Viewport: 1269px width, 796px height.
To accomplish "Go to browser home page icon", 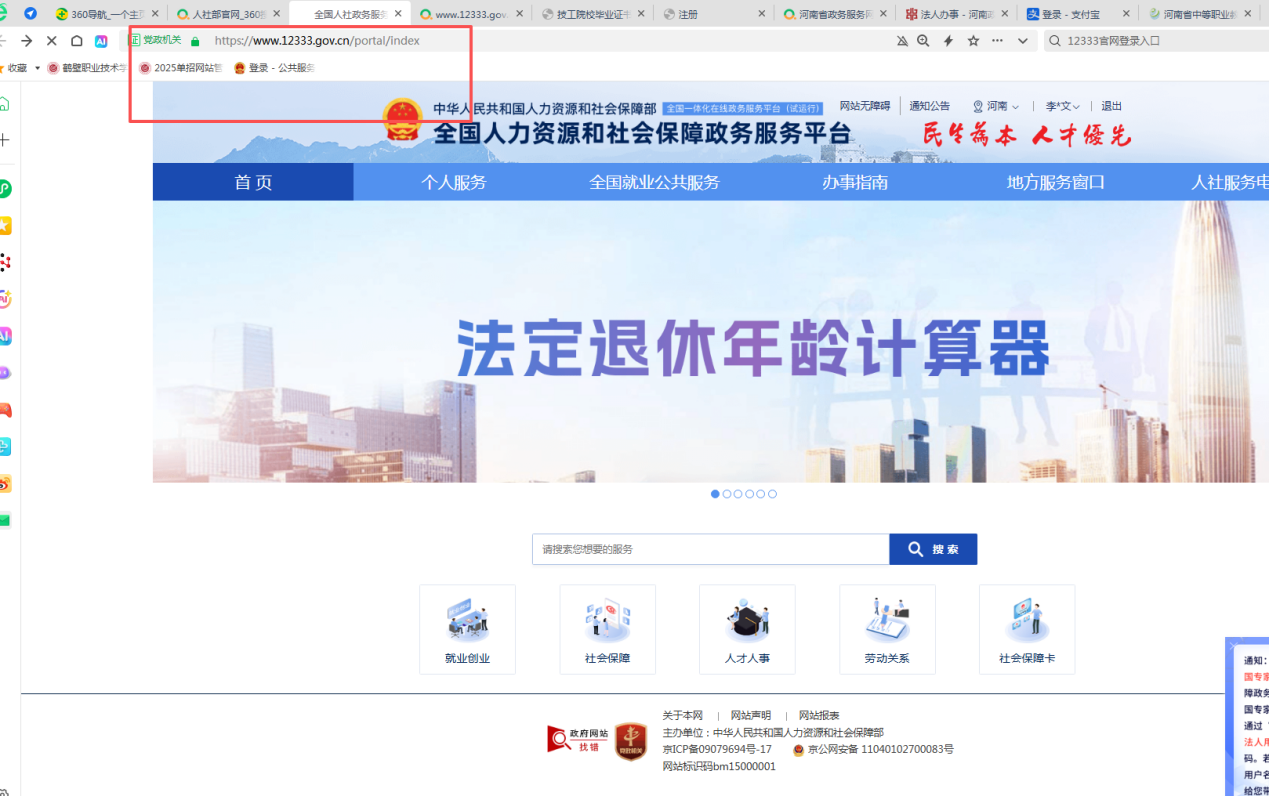I will pos(76,41).
